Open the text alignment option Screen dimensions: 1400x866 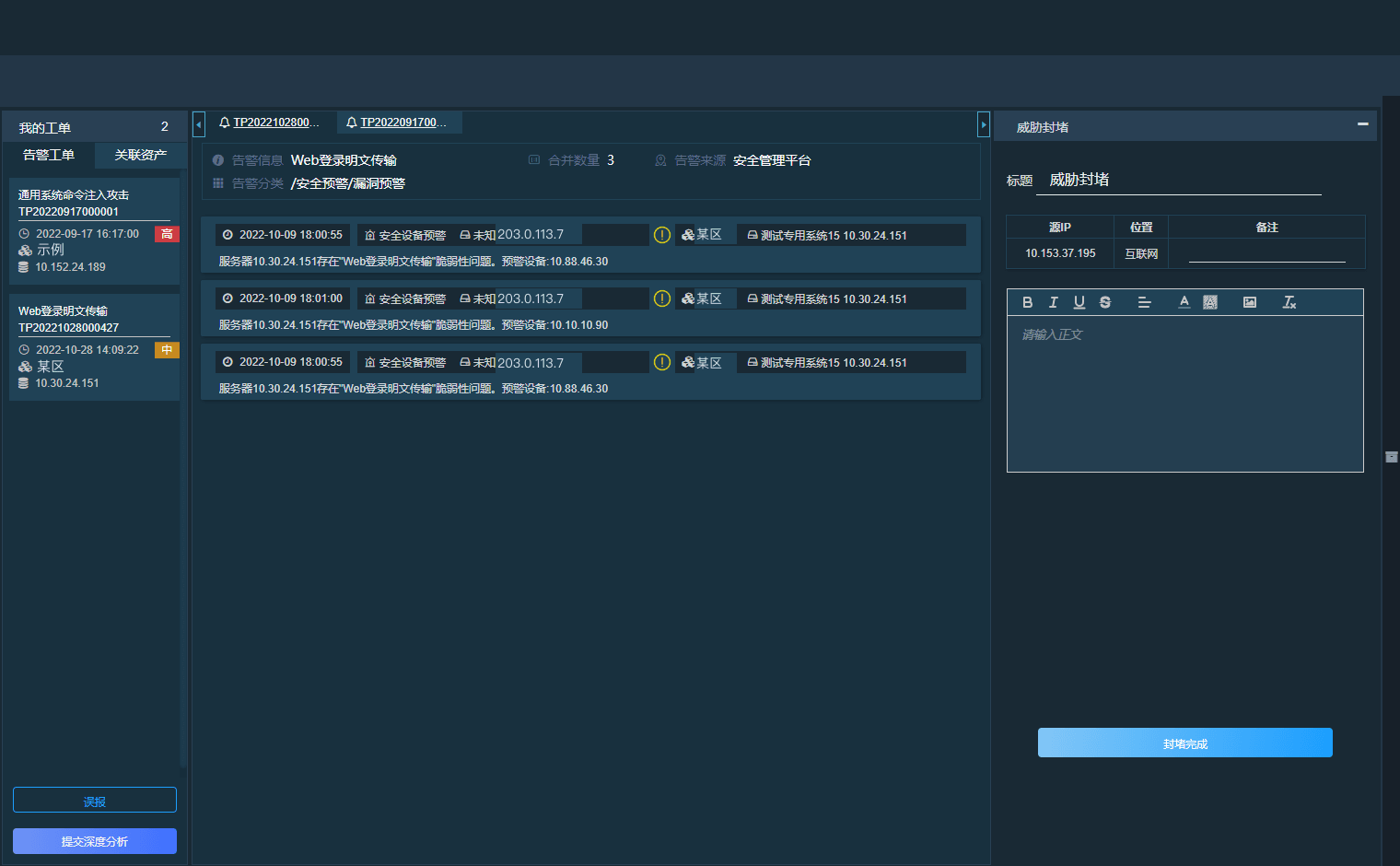[1144, 302]
